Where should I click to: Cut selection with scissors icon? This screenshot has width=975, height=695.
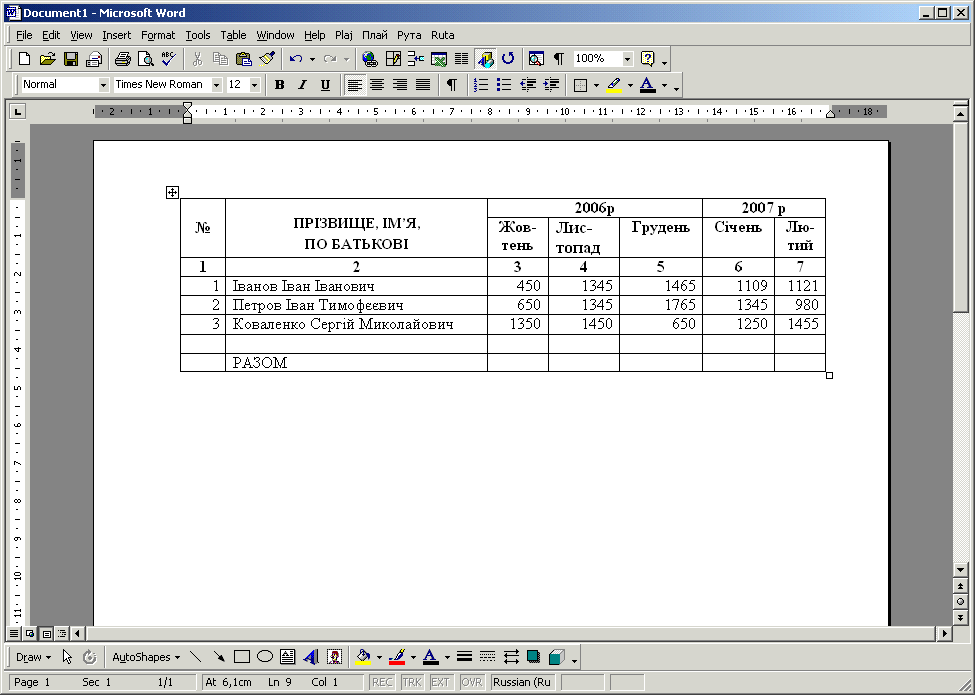pyautogui.click(x=198, y=59)
